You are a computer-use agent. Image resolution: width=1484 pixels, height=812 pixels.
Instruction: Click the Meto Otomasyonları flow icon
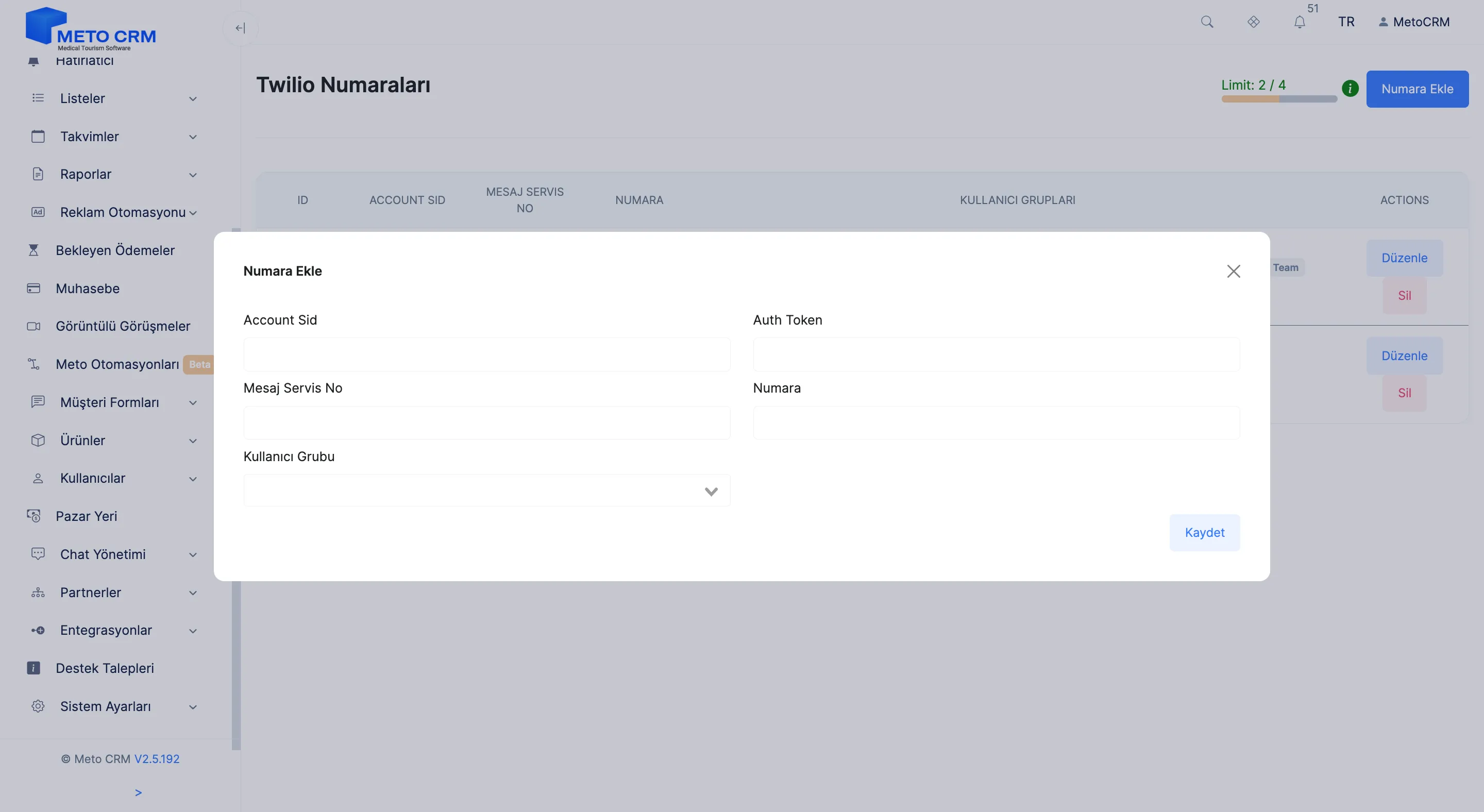pos(33,364)
